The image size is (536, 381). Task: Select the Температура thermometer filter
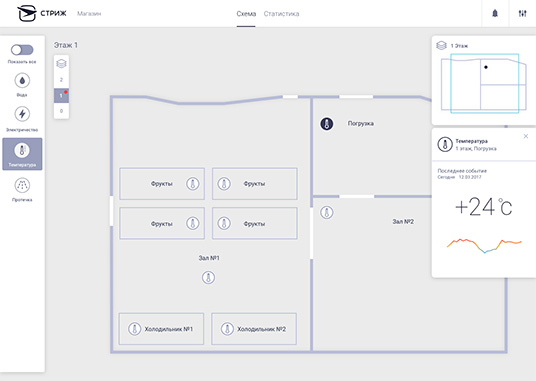[x=22, y=154]
